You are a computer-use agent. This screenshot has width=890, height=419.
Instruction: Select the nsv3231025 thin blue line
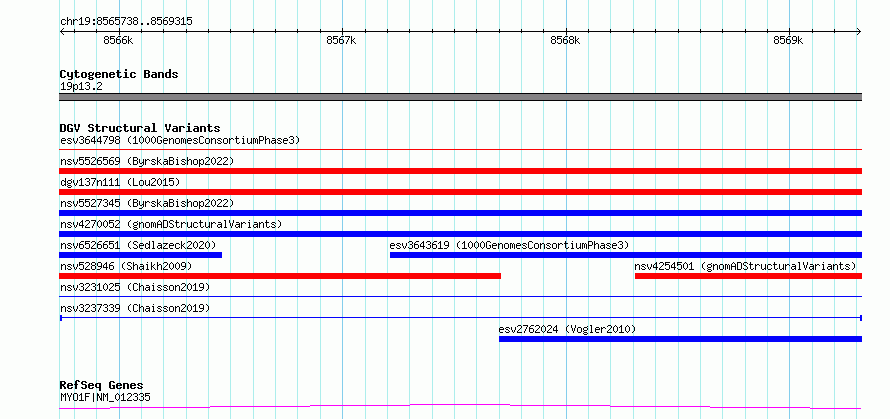coord(461,296)
